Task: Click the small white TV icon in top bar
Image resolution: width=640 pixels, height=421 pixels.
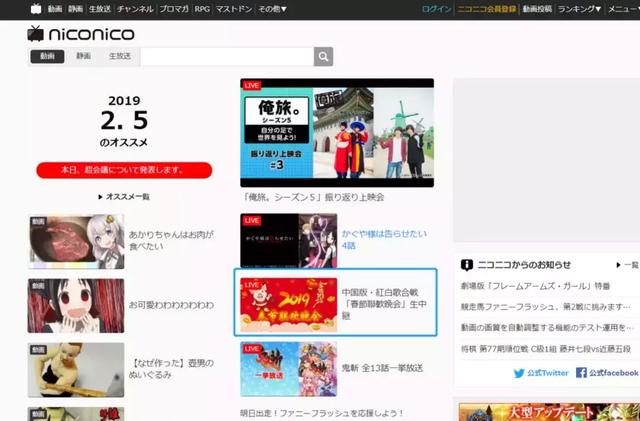Action: 36,9
